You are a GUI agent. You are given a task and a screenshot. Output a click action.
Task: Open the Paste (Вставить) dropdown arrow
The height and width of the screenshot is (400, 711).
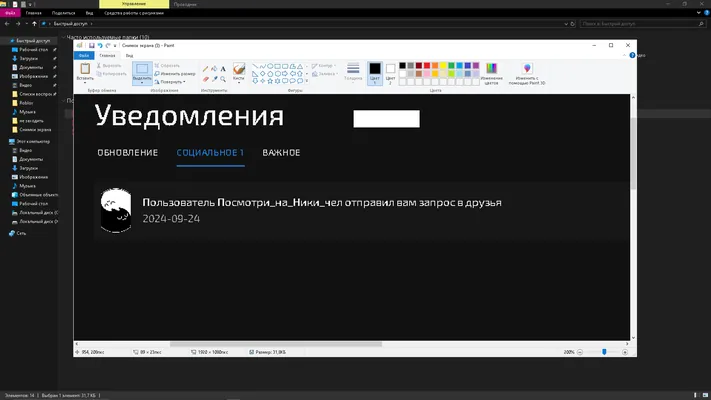(x=85, y=83)
